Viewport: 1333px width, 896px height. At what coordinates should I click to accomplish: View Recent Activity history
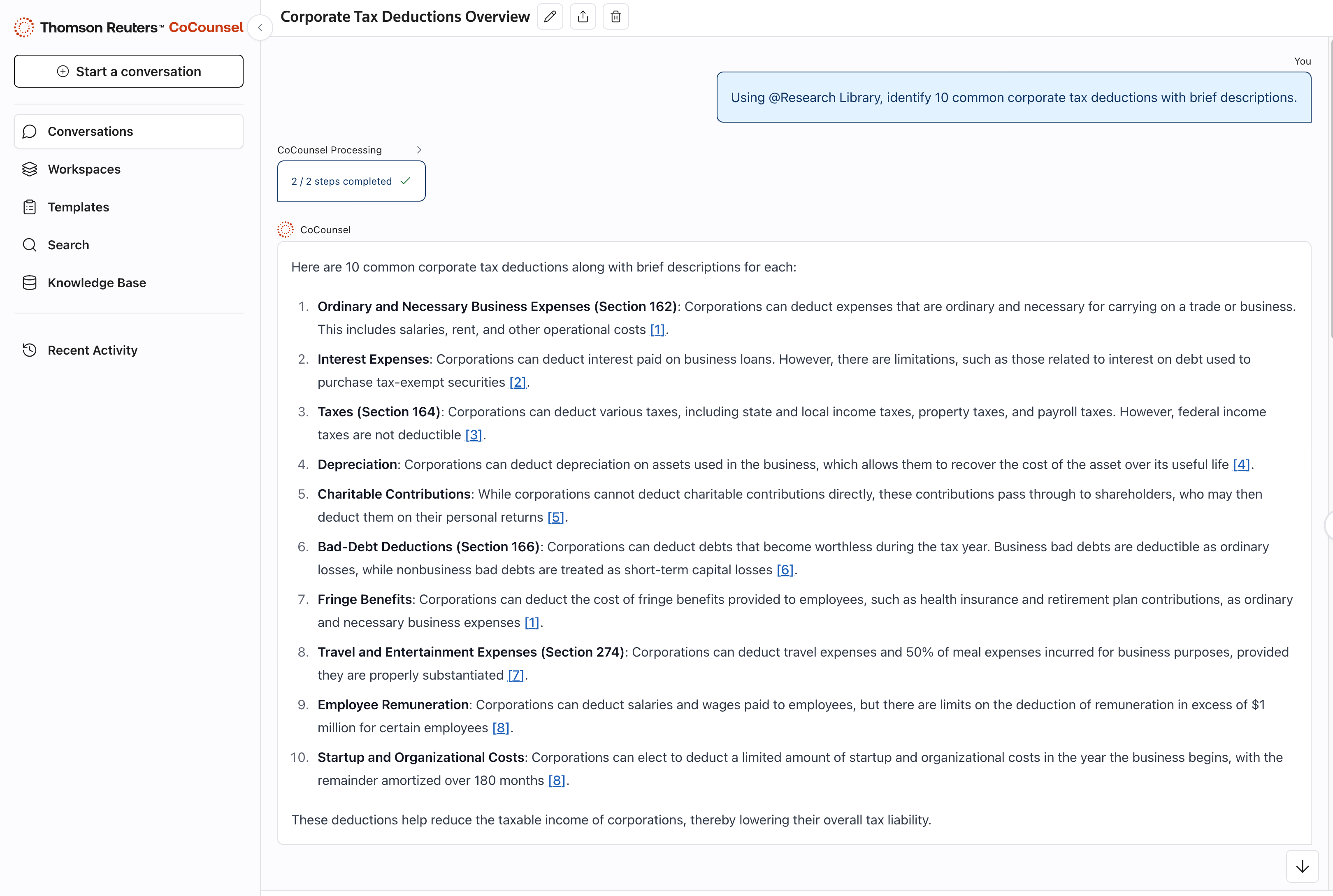(93, 350)
